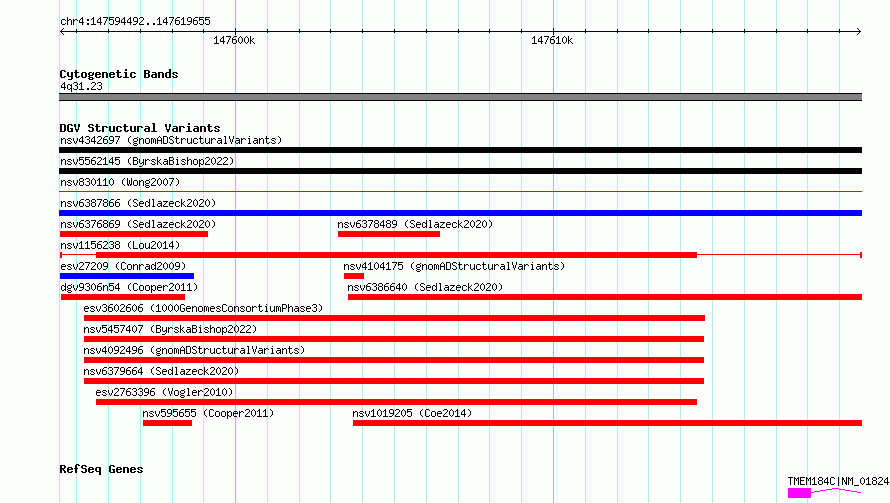890x503 pixels.
Task: Click the chr4:147594492..147619655 coordinate label
Action: [135, 21]
